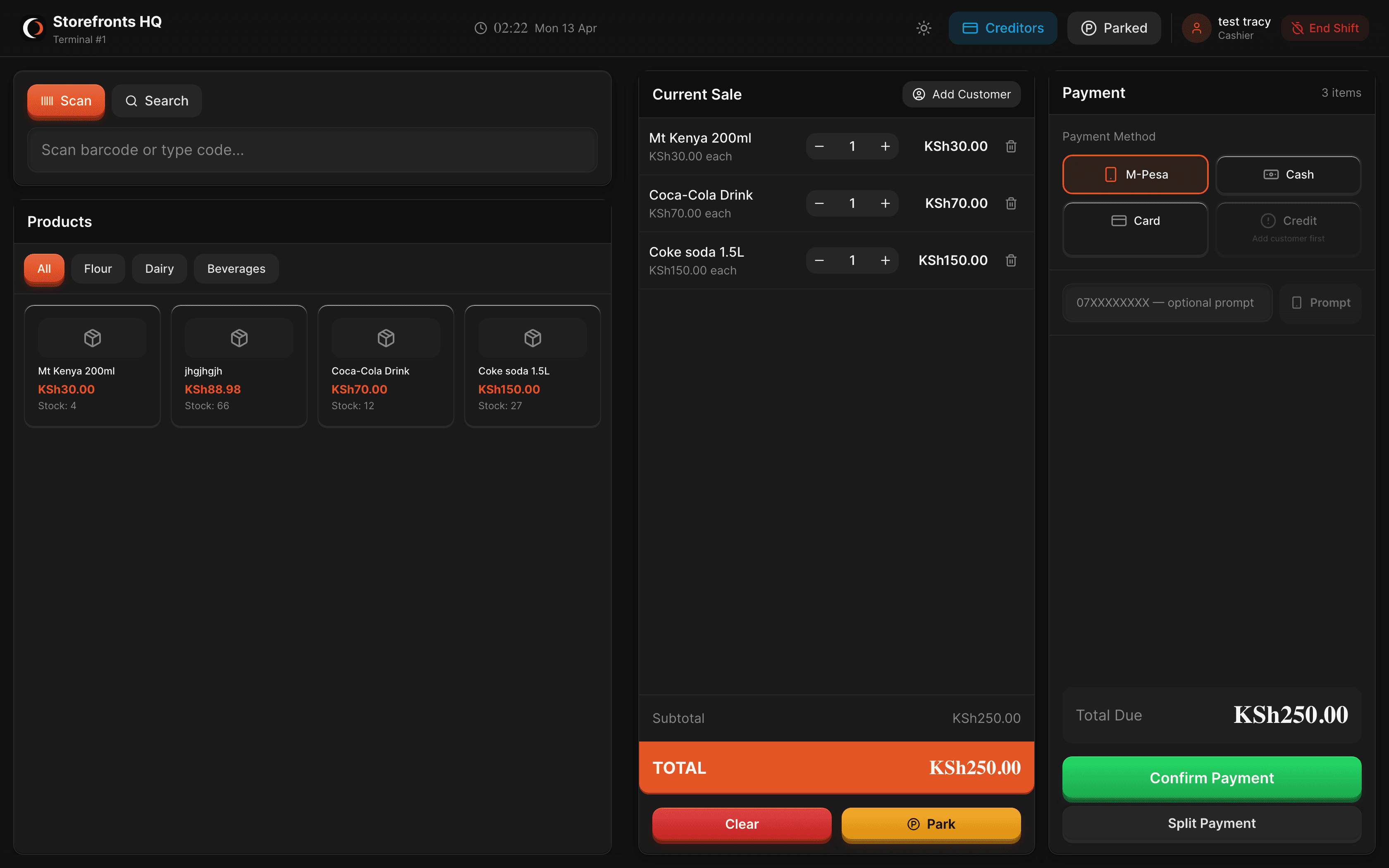
Task: Add jhgjhgjh product to the sale
Action: tap(239, 365)
